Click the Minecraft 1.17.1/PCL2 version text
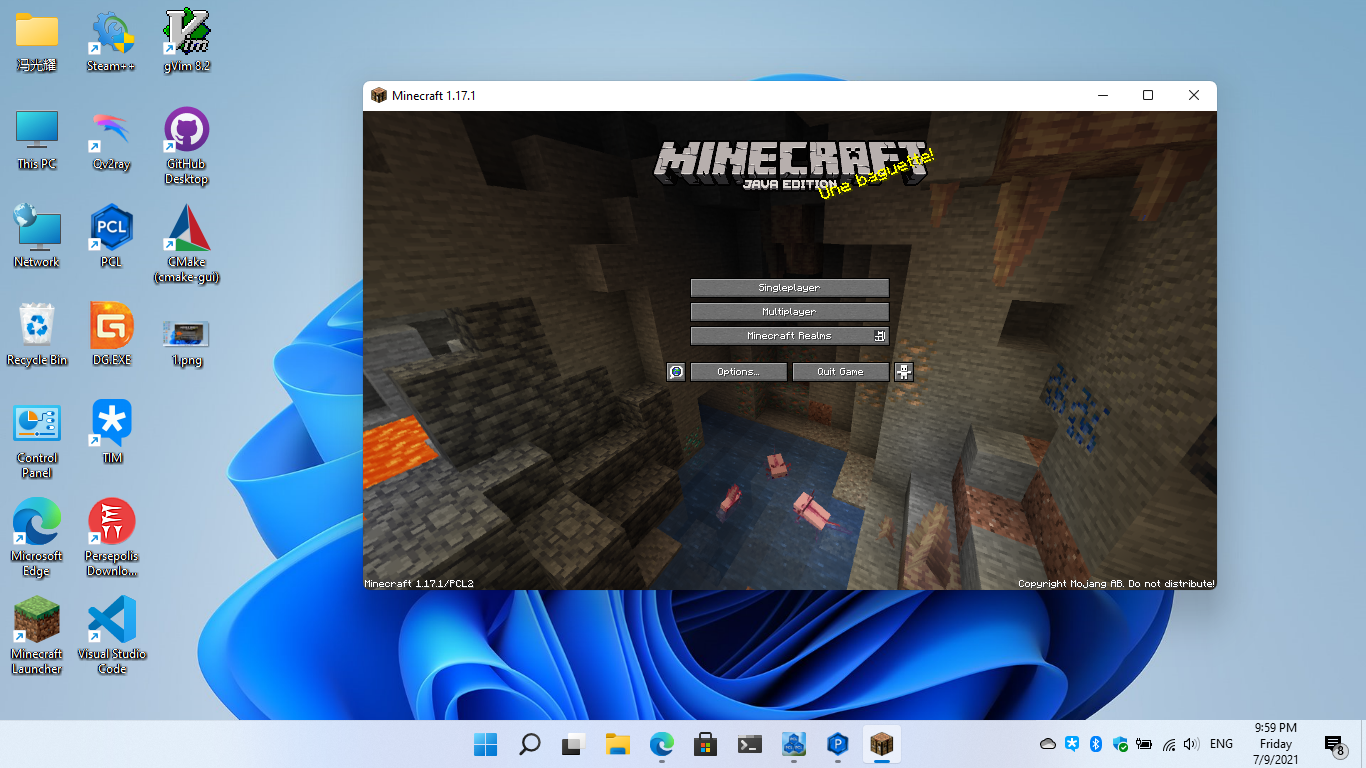 (x=419, y=583)
